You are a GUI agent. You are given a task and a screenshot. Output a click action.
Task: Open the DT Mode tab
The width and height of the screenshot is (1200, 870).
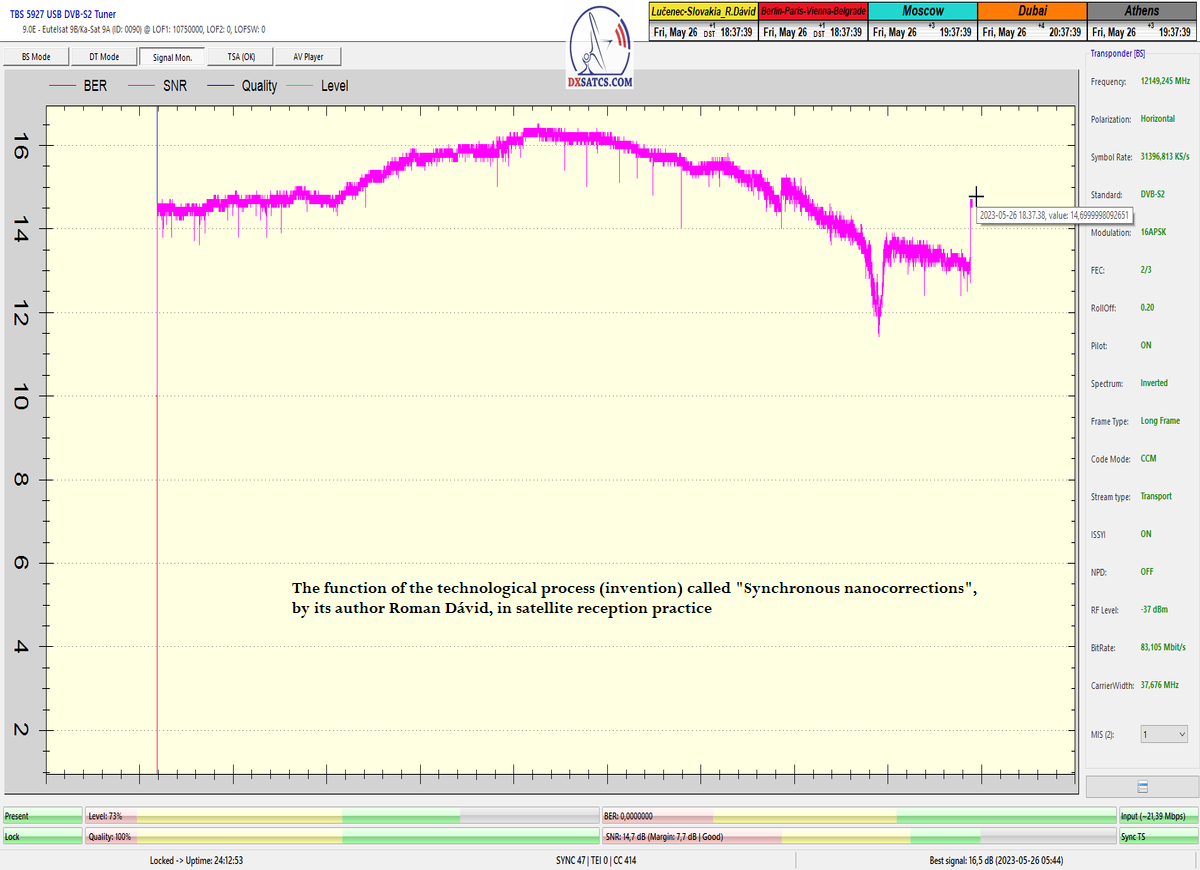tap(102, 57)
